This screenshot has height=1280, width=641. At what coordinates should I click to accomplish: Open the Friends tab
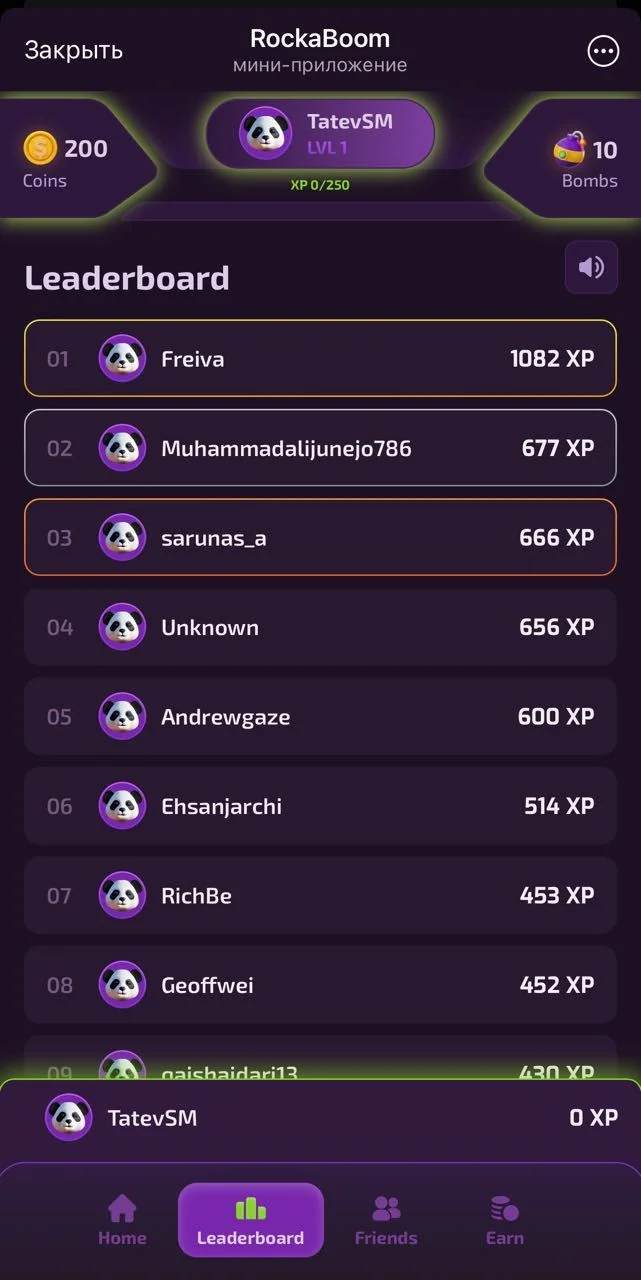(386, 1220)
